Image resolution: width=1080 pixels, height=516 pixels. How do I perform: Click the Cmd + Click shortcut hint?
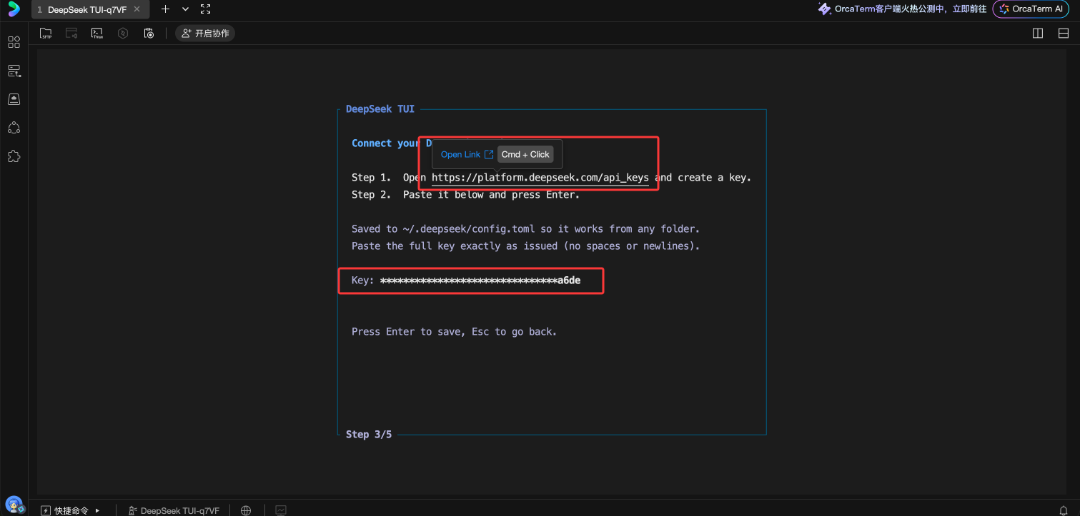526,154
